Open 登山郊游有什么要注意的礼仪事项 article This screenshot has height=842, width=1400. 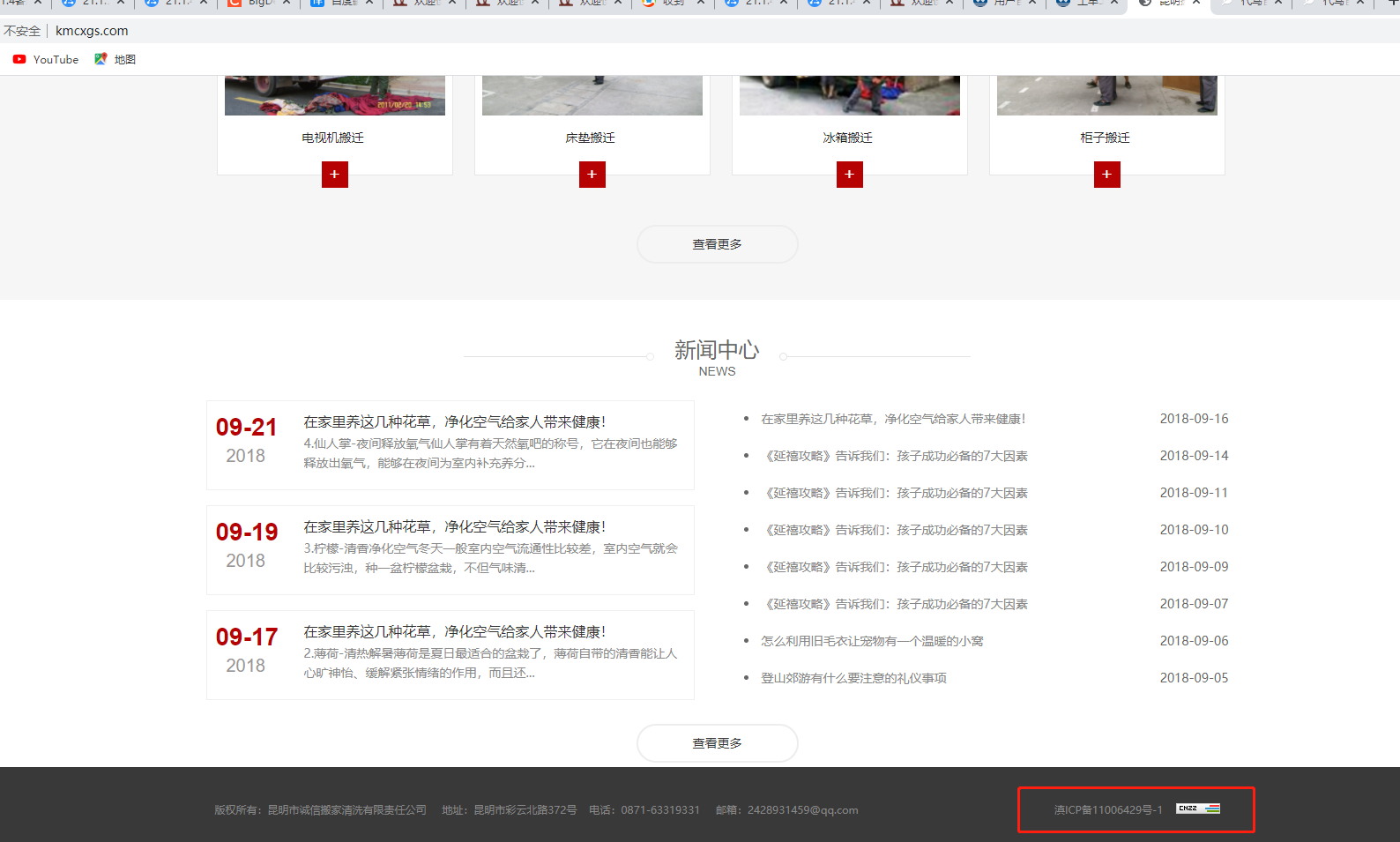point(853,678)
